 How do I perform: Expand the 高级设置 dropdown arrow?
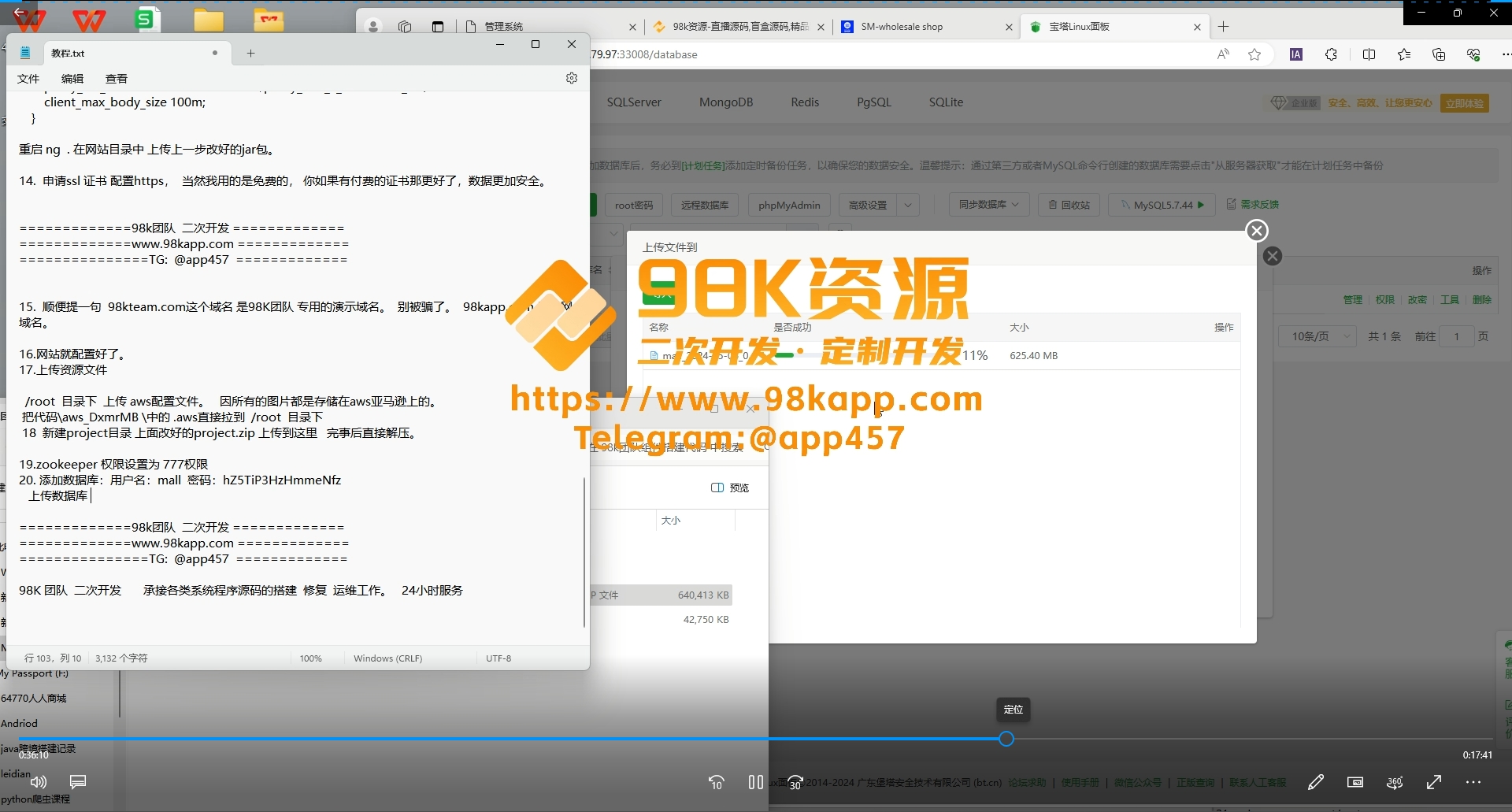click(908, 205)
